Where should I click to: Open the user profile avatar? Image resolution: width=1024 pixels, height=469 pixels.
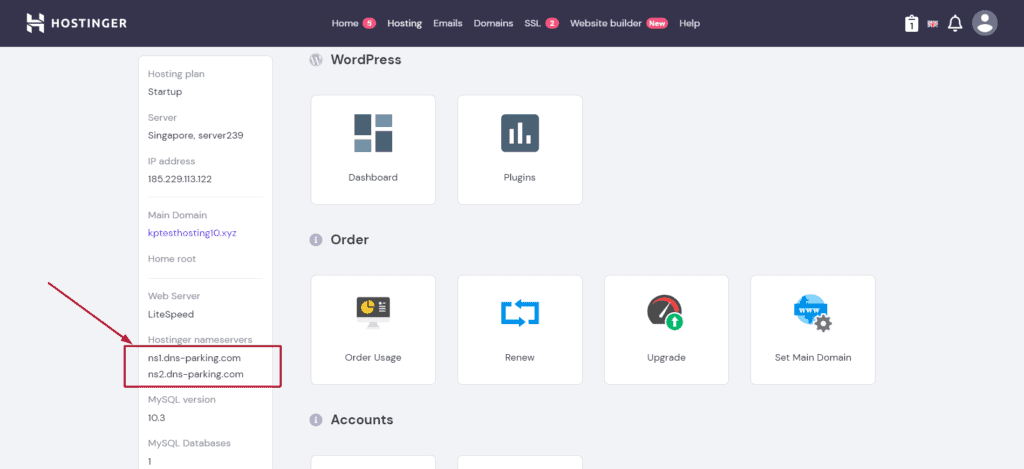984,23
